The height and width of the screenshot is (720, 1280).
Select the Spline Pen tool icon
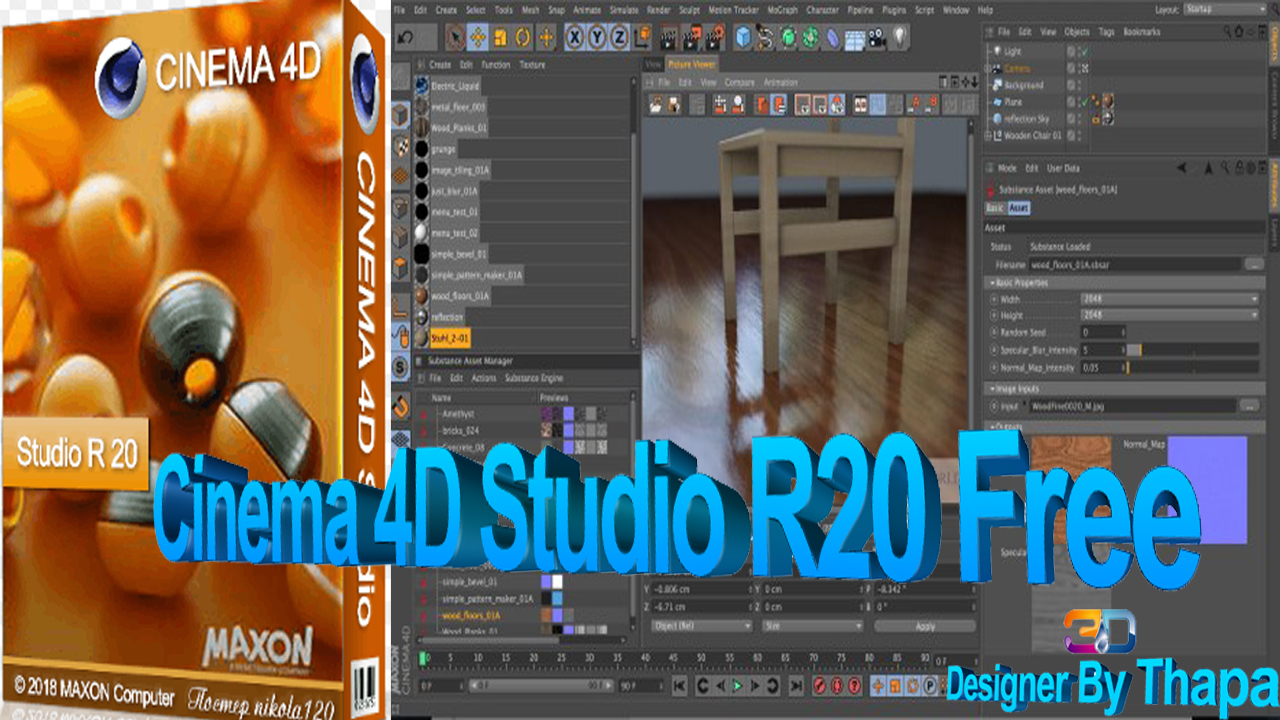(x=765, y=38)
